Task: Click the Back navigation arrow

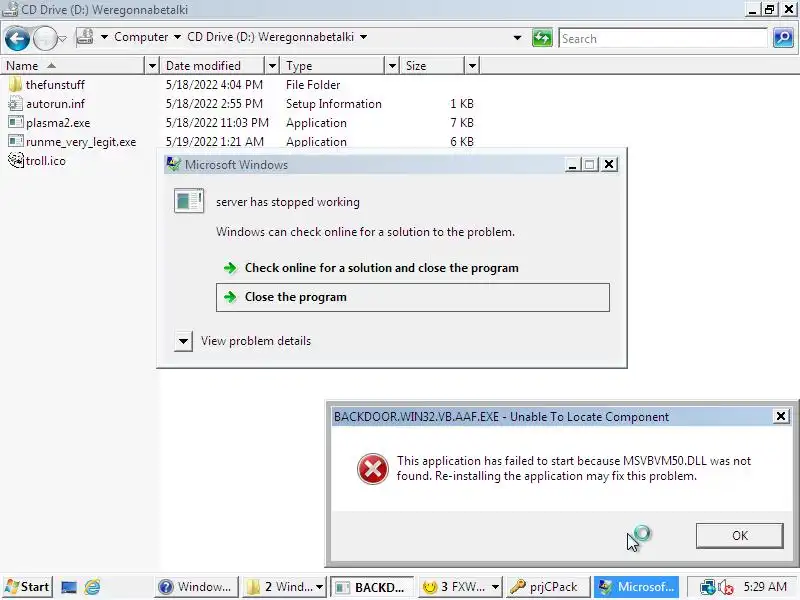Action: click(17, 38)
